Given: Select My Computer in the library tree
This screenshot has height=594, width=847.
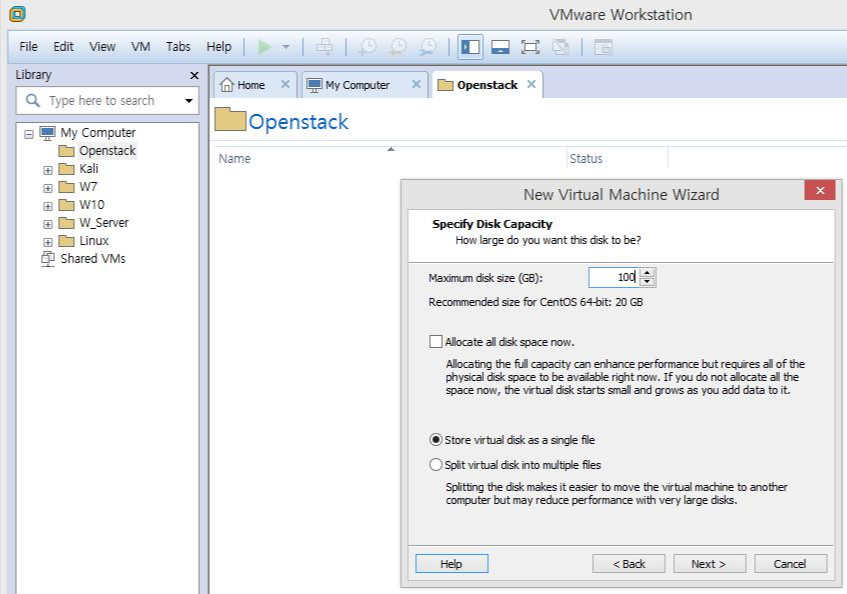Looking at the screenshot, I should point(98,133).
